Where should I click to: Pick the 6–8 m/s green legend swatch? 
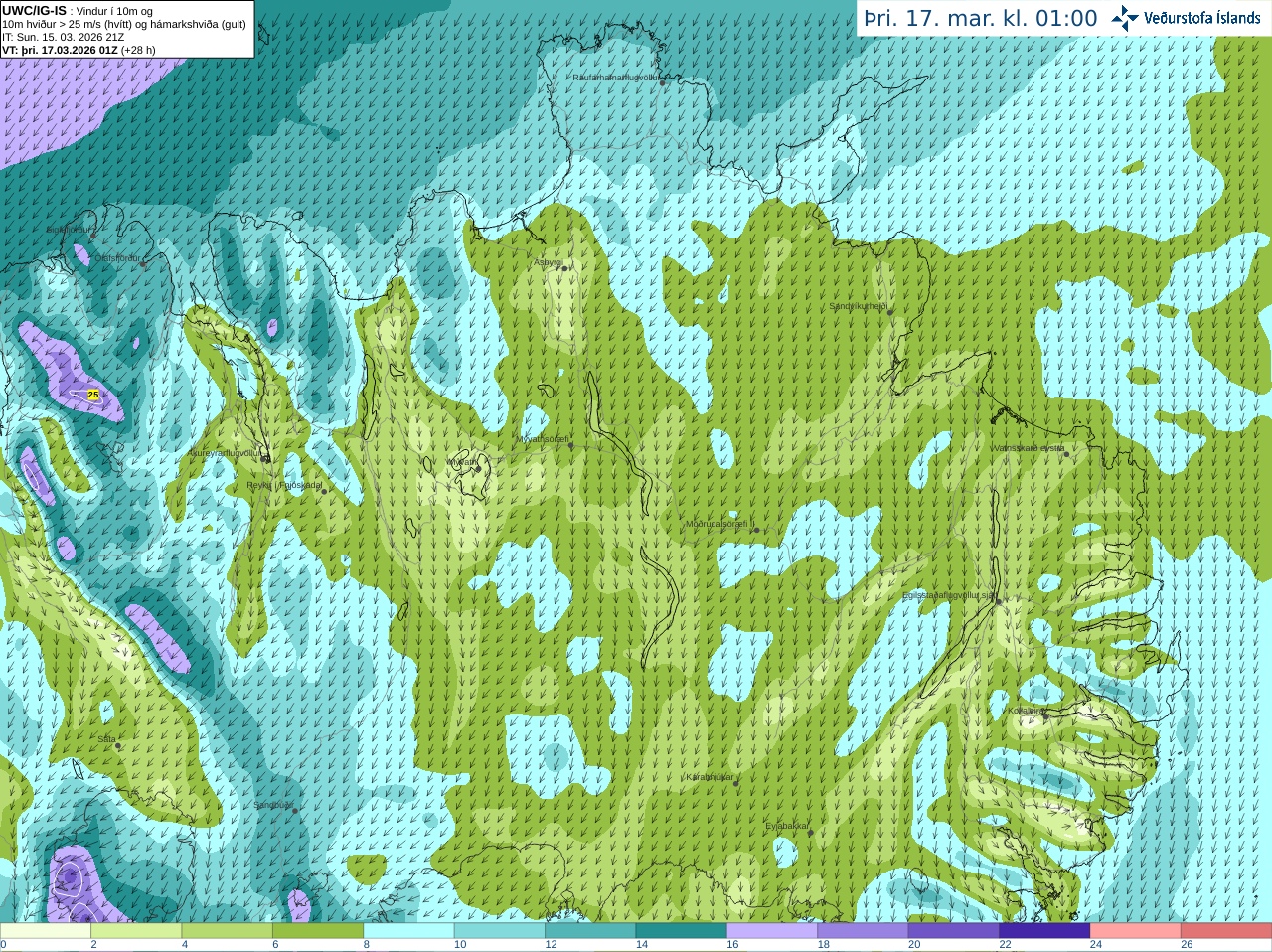pos(318,931)
